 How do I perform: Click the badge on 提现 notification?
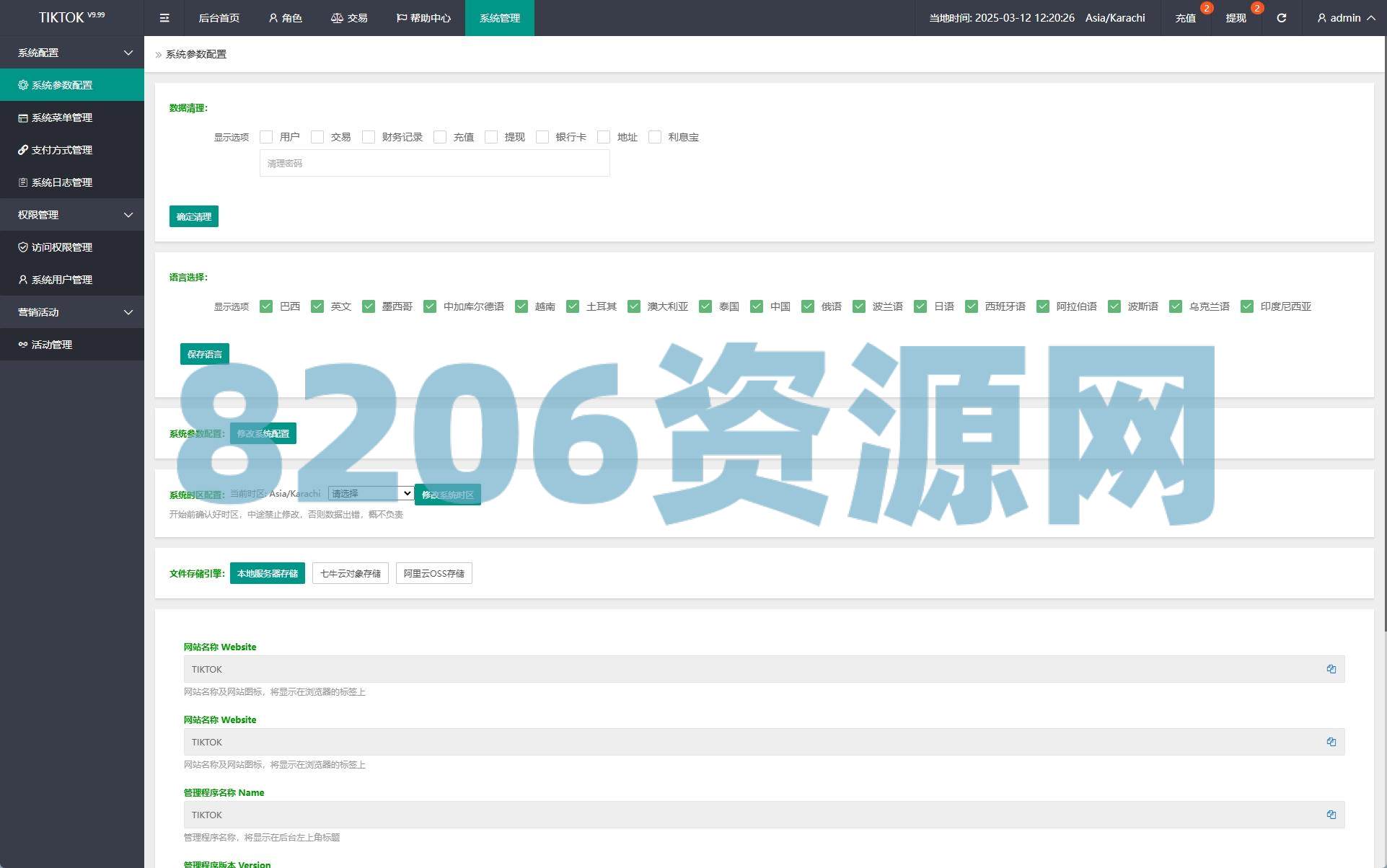click(1256, 8)
